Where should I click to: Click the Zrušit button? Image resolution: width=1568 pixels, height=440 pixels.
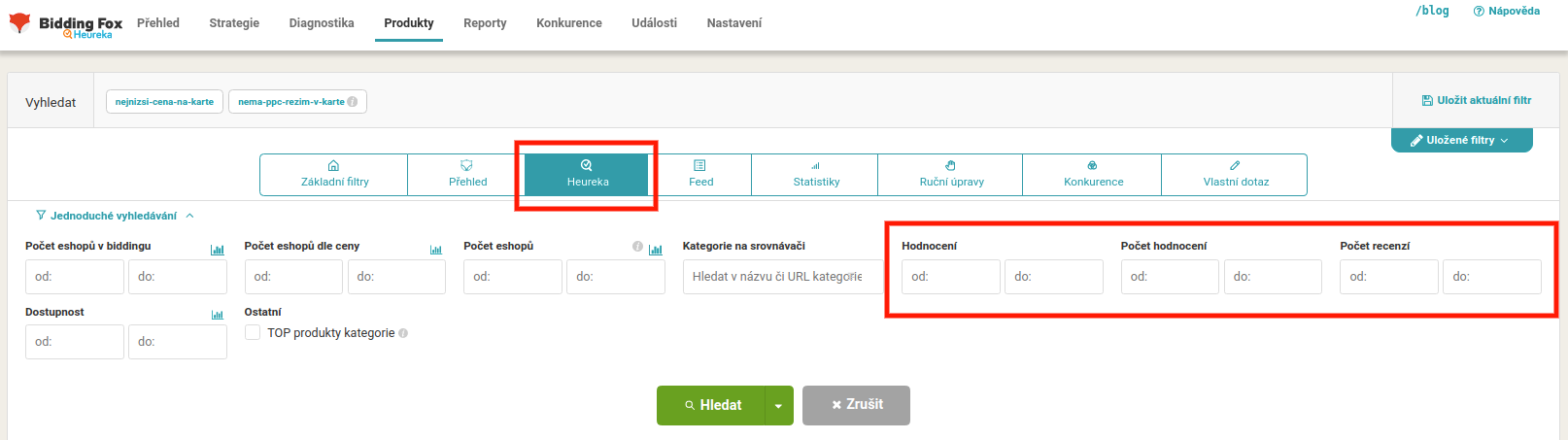pos(856,405)
